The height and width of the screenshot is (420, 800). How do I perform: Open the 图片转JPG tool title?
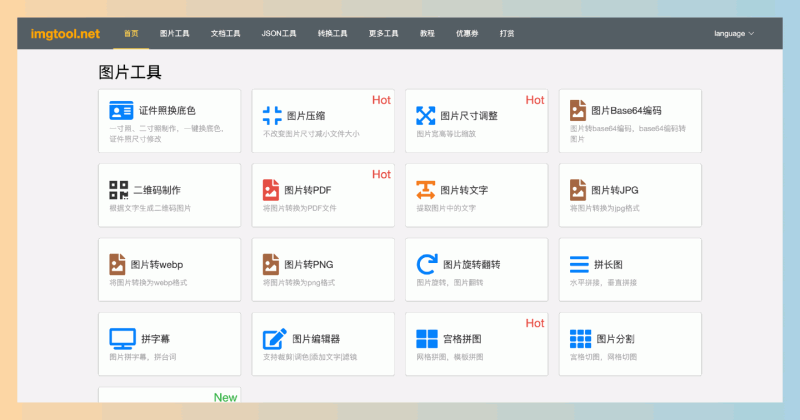coord(614,190)
